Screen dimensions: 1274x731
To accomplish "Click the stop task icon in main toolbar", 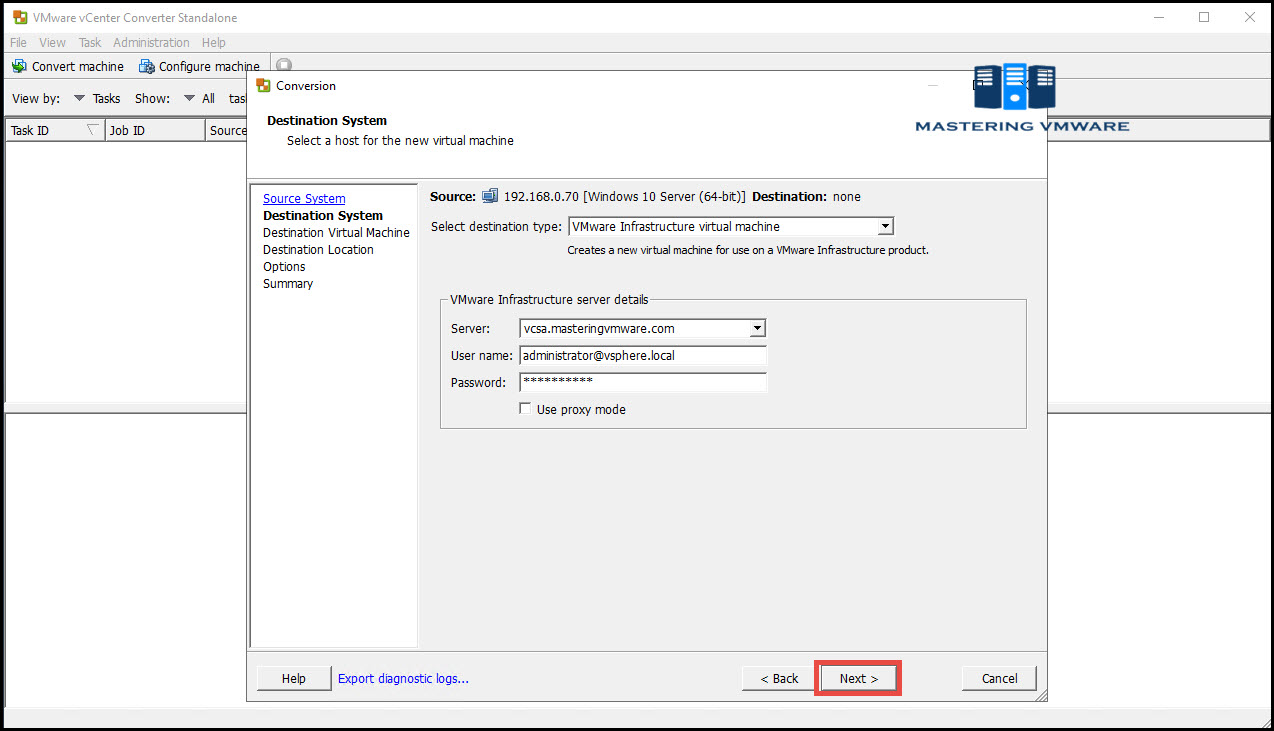I will [284, 65].
